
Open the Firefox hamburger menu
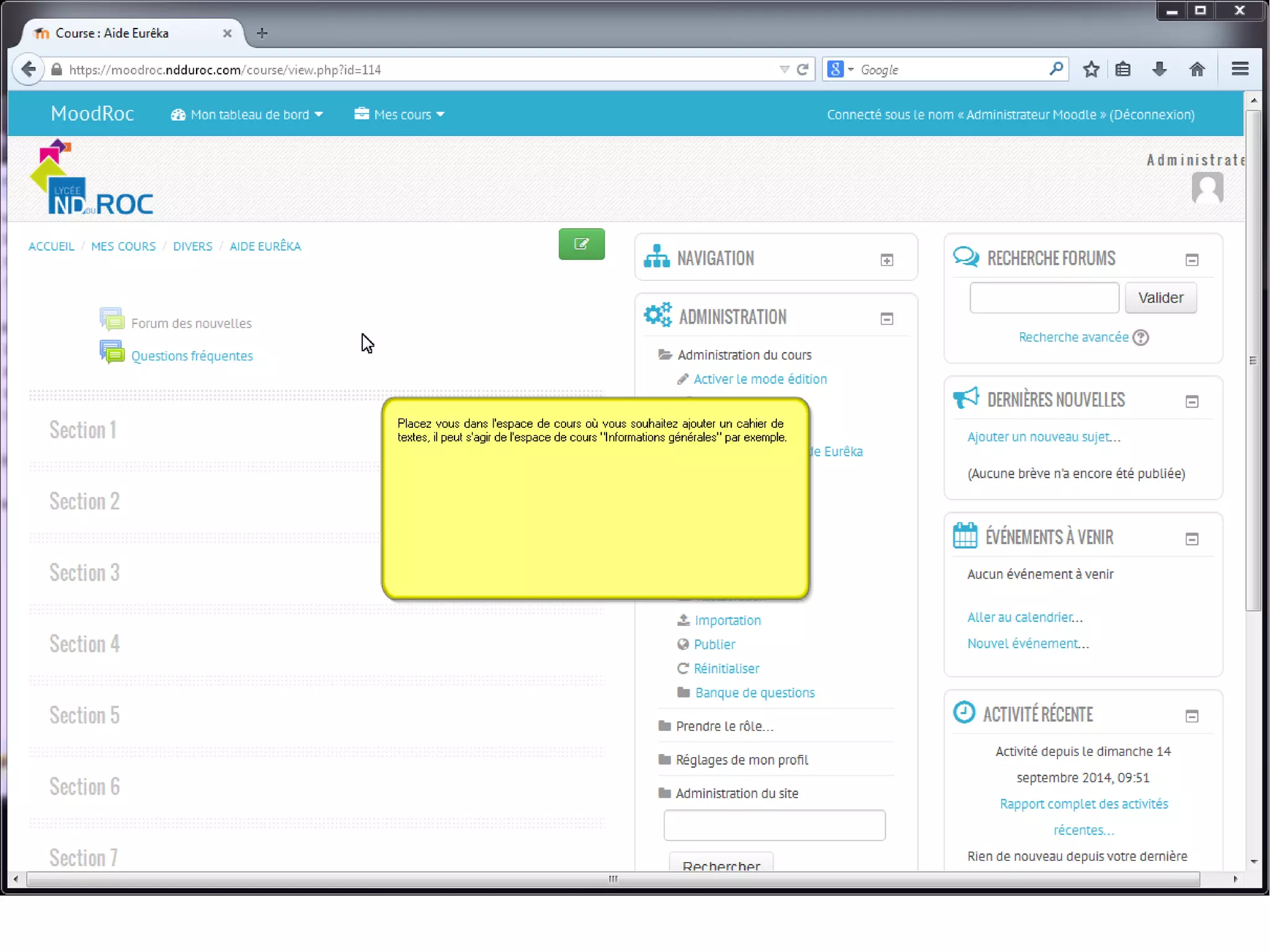click(x=1240, y=69)
